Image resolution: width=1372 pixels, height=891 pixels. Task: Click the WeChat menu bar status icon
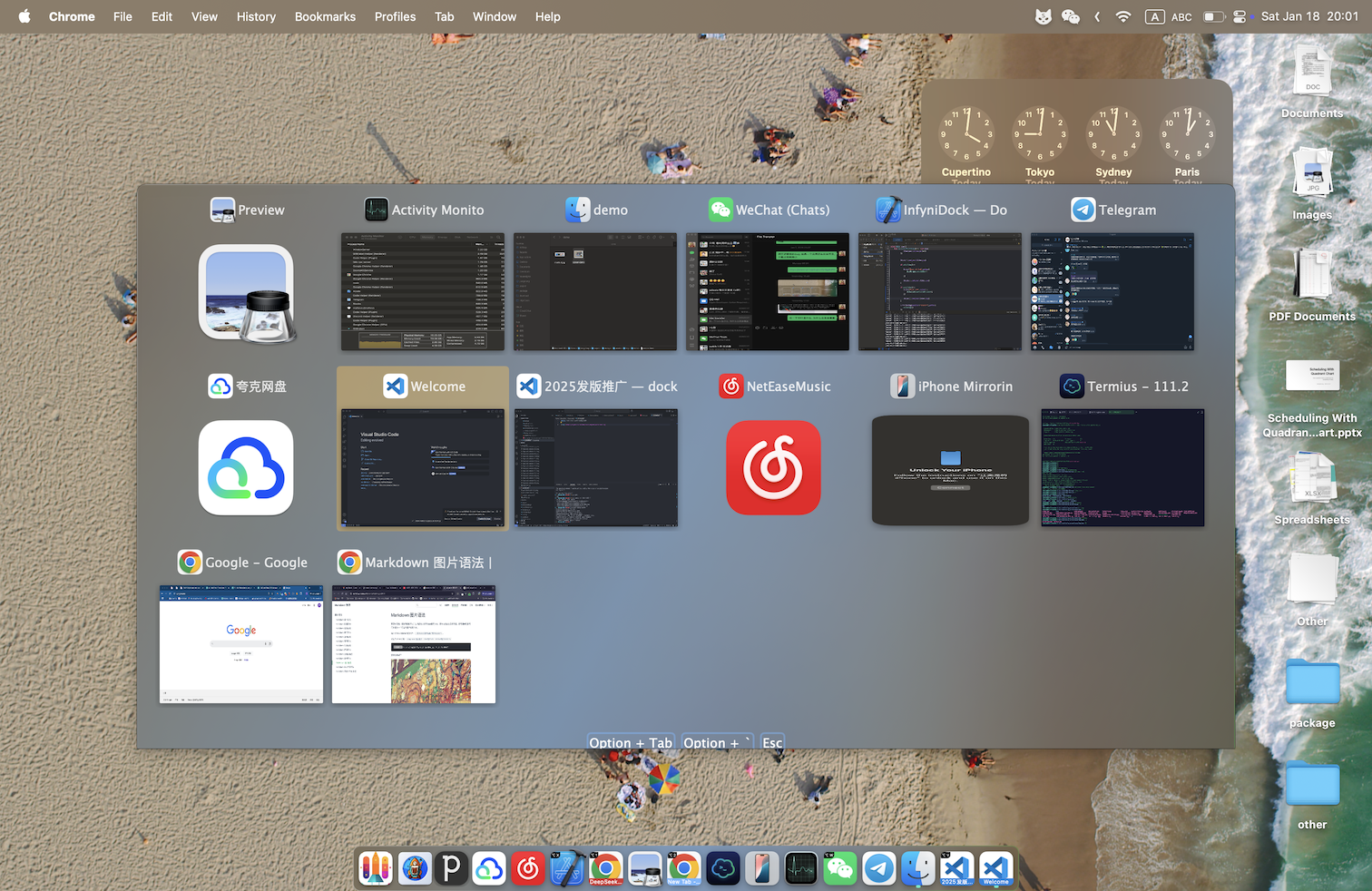[x=1071, y=16]
